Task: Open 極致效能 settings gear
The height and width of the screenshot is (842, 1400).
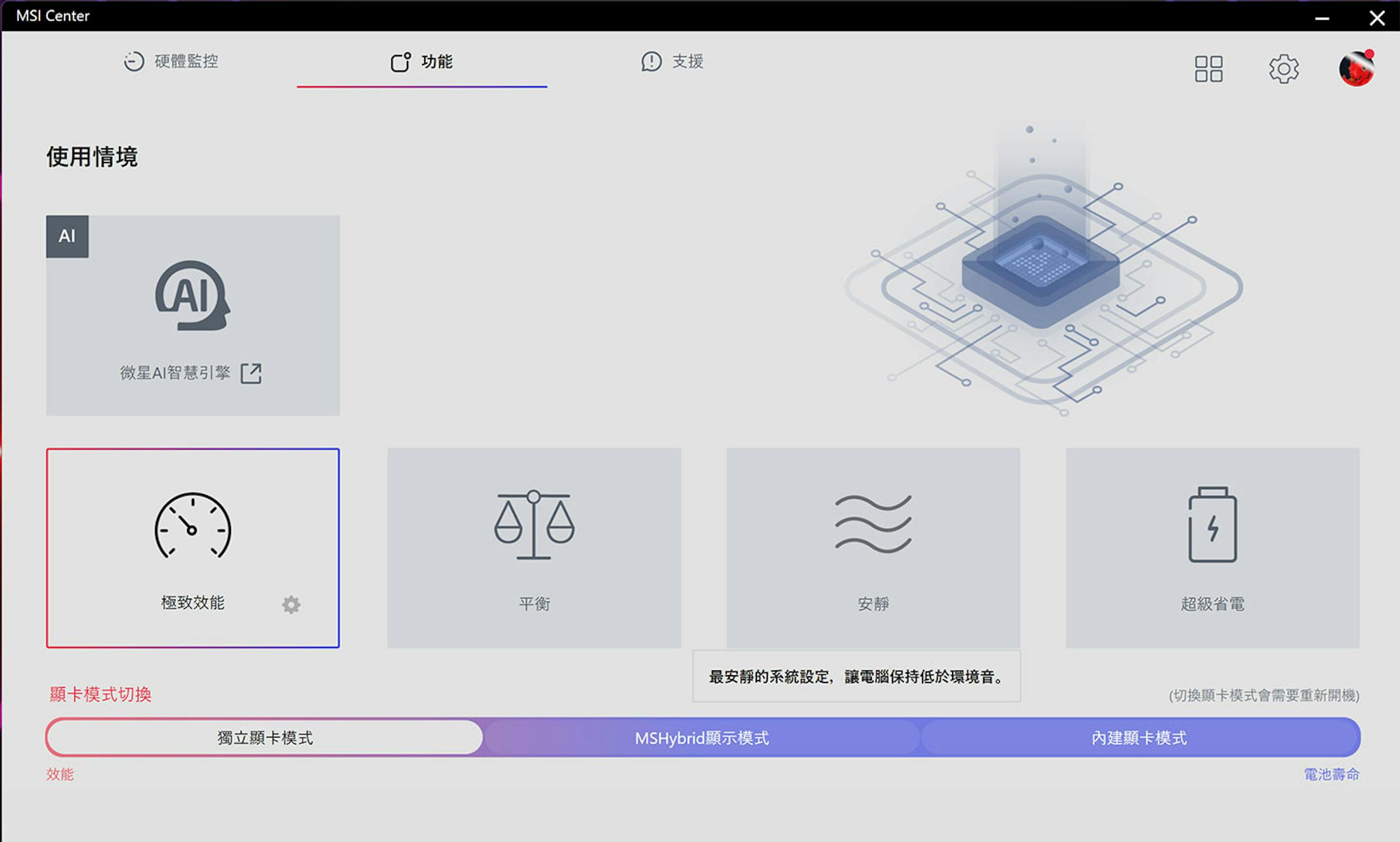Action: click(x=291, y=605)
